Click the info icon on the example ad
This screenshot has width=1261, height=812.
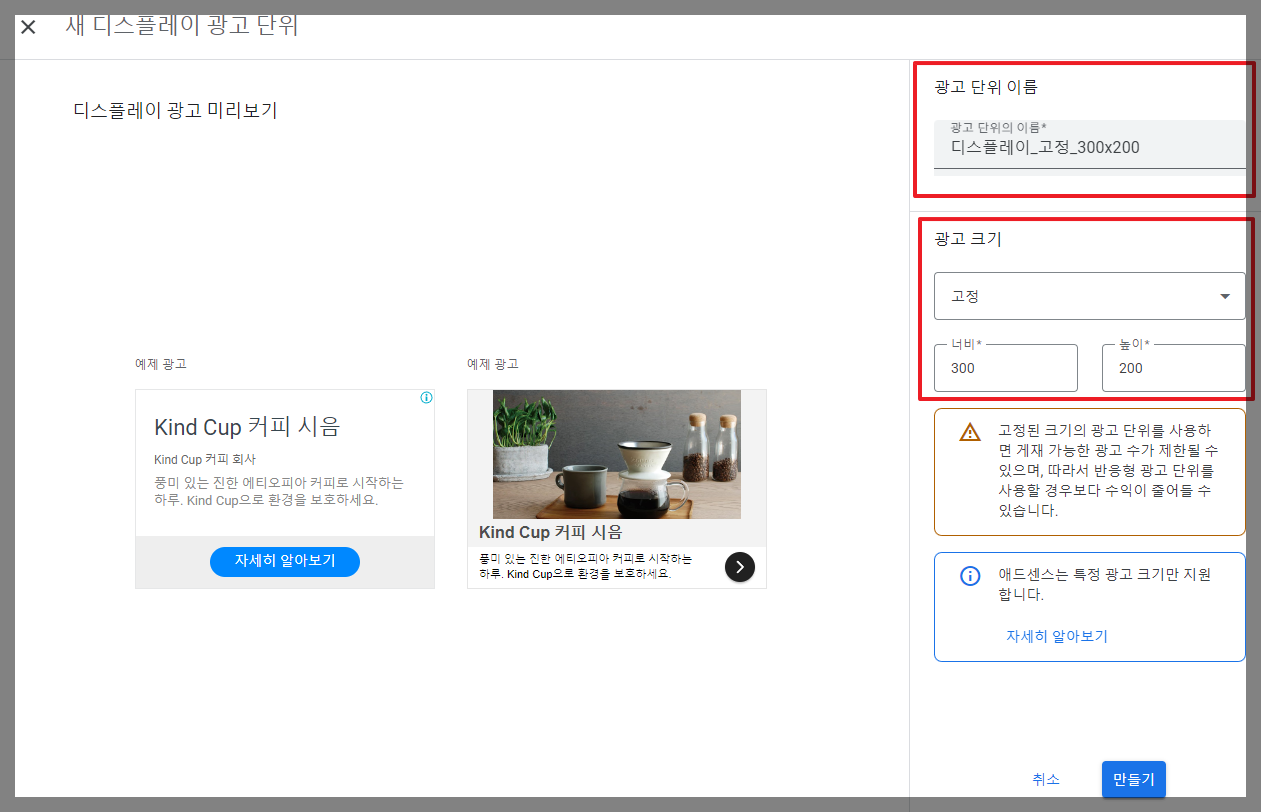click(x=426, y=397)
